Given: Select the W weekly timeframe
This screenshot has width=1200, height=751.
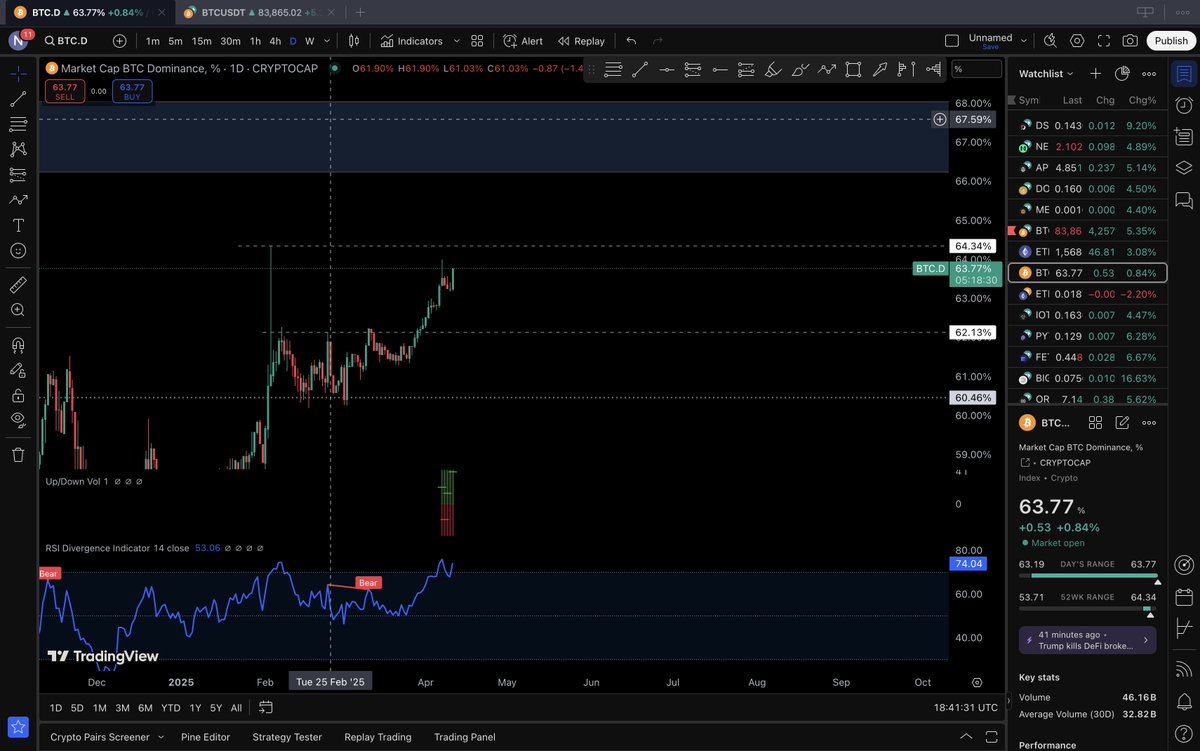Looking at the screenshot, I should [x=309, y=41].
